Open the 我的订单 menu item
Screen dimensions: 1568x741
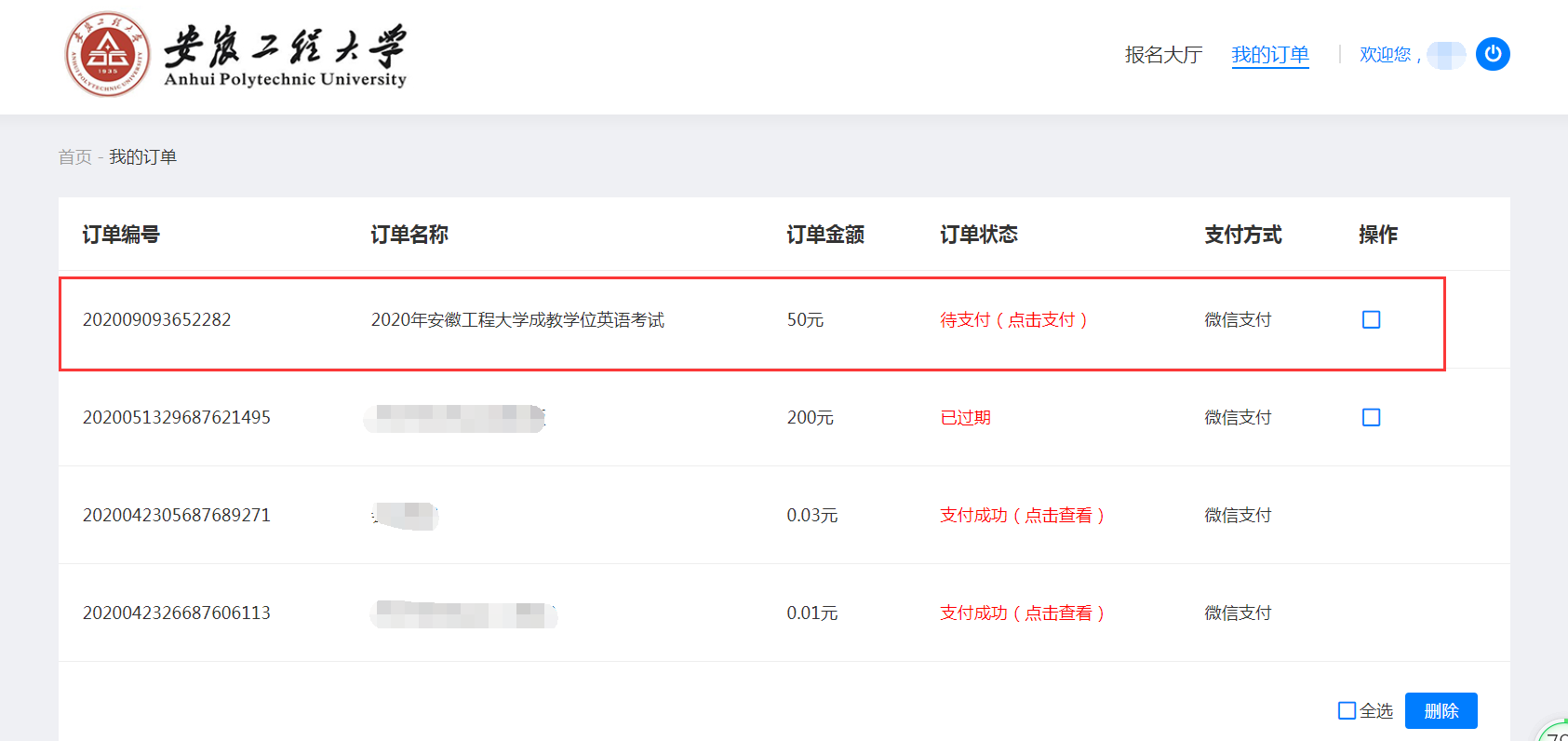tap(1270, 55)
